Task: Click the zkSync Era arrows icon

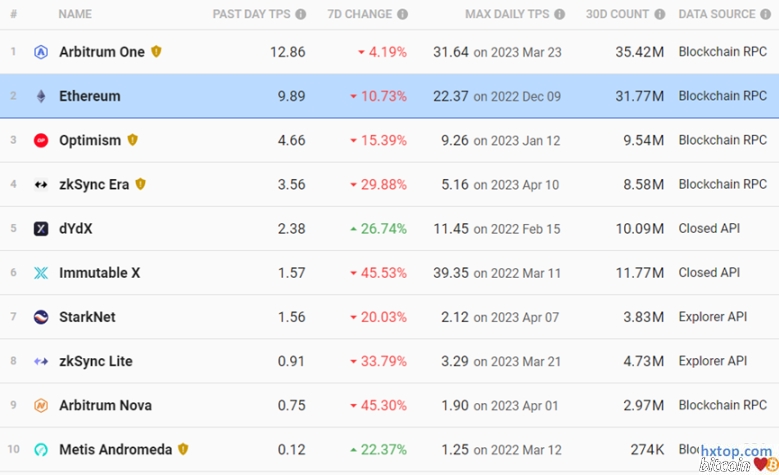Action: click(x=41, y=185)
